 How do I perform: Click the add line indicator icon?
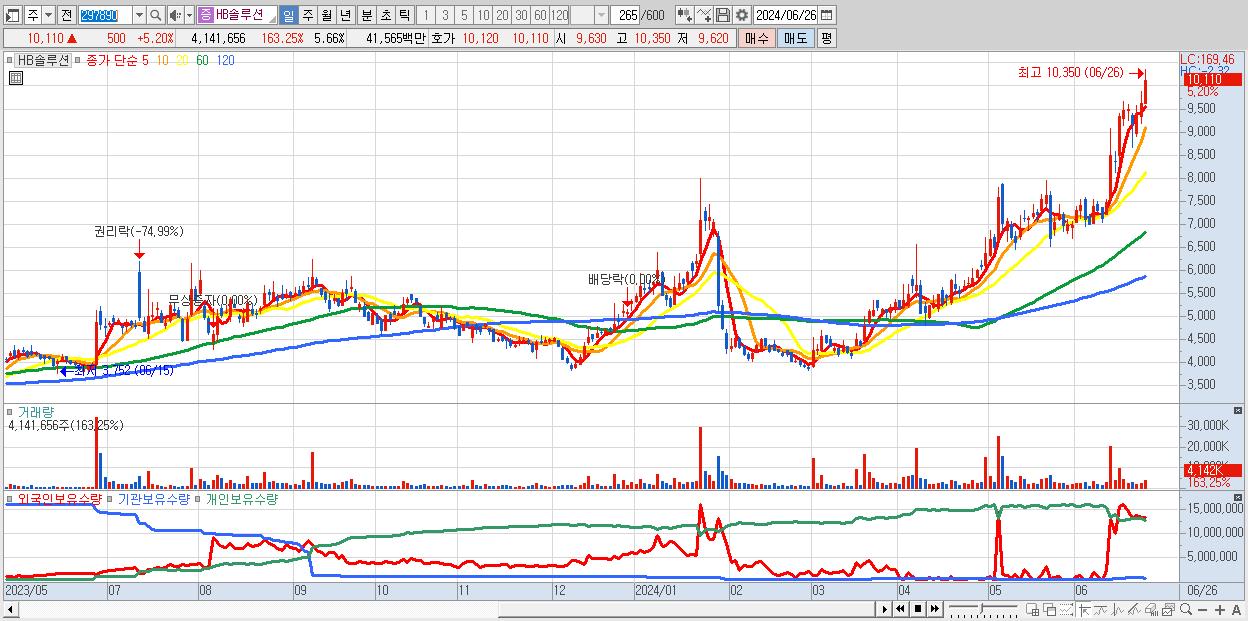tap(704, 15)
